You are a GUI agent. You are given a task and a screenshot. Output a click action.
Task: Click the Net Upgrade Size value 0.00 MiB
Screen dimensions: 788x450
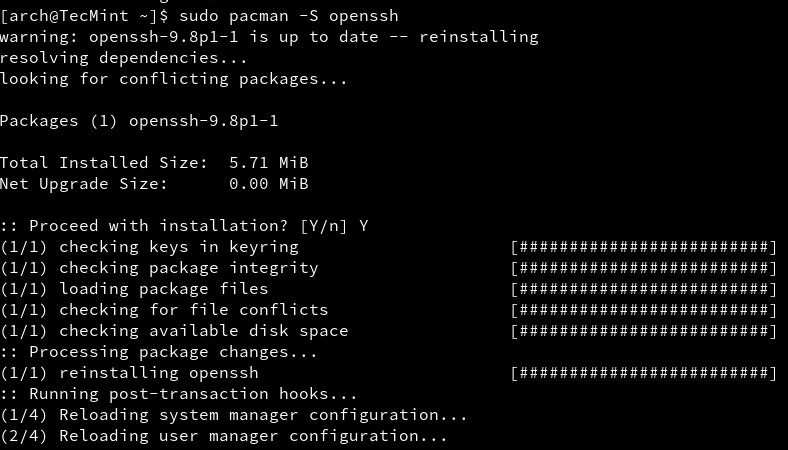click(269, 184)
